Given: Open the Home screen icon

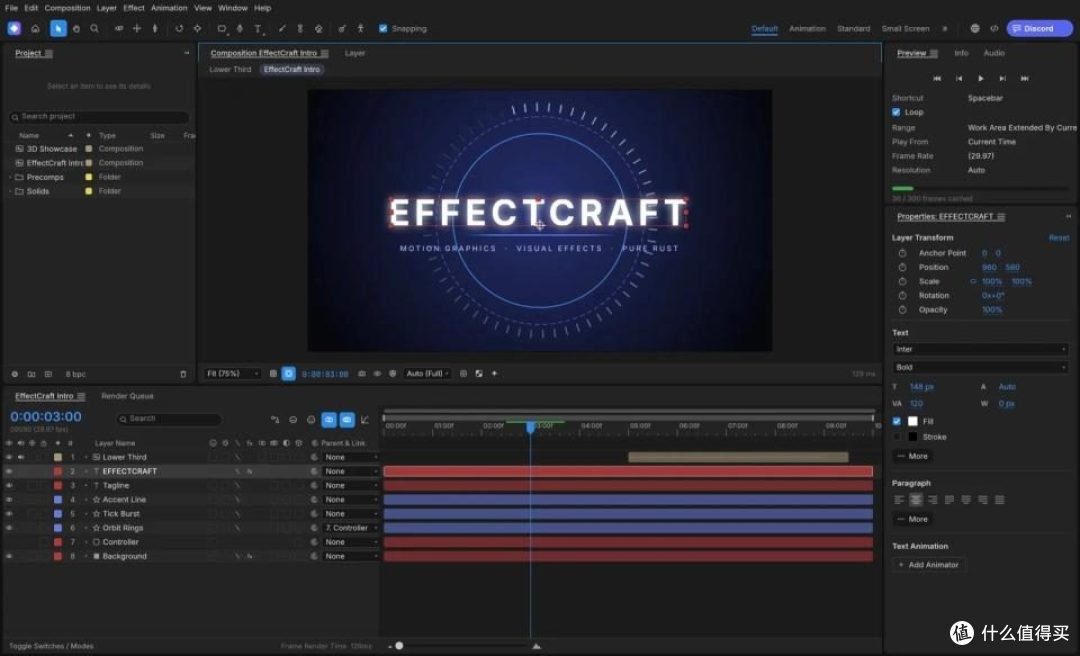Looking at the screenshot, I should click(35, 29).
